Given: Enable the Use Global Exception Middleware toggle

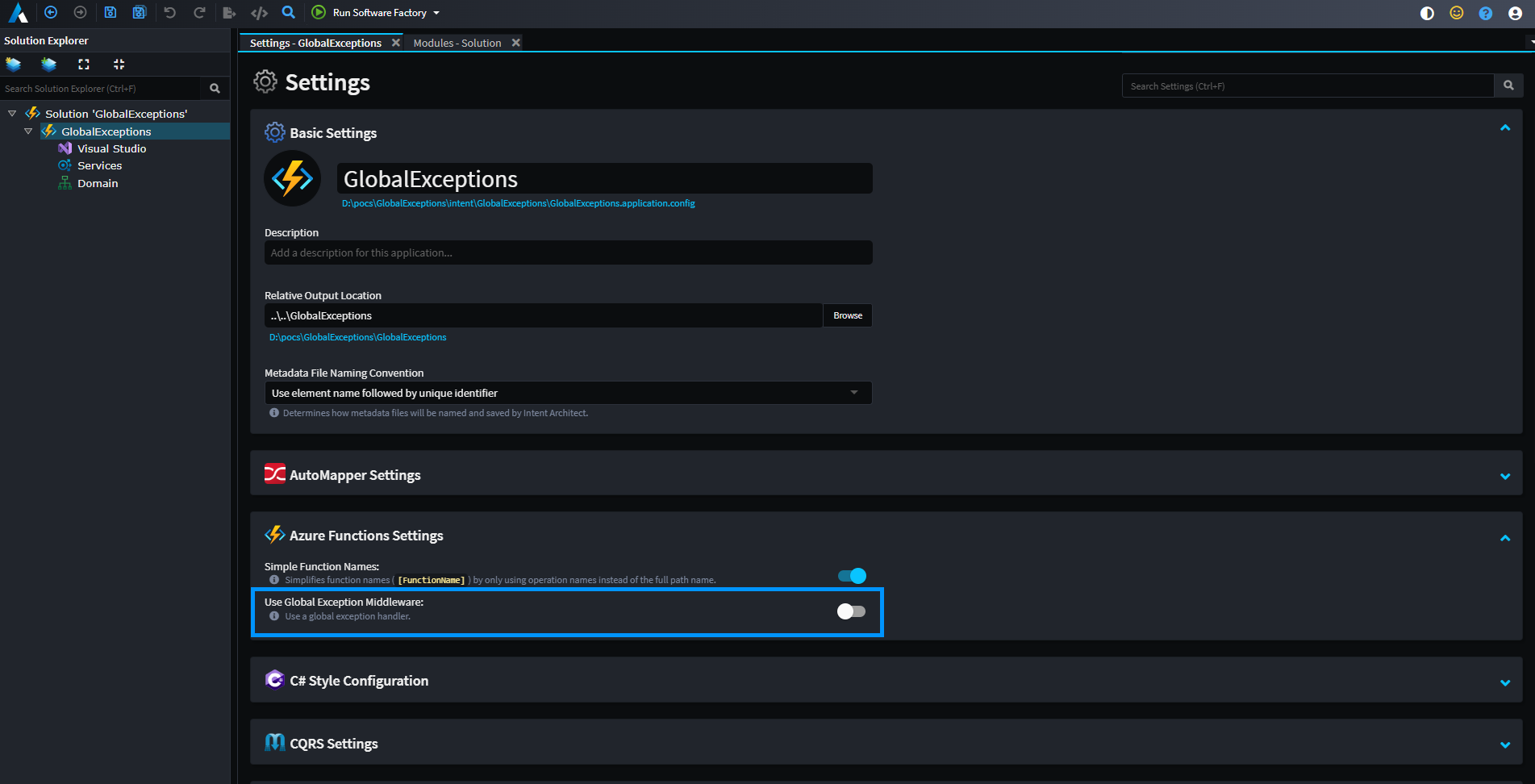Looking at the screenshot, I should point(851,611).
